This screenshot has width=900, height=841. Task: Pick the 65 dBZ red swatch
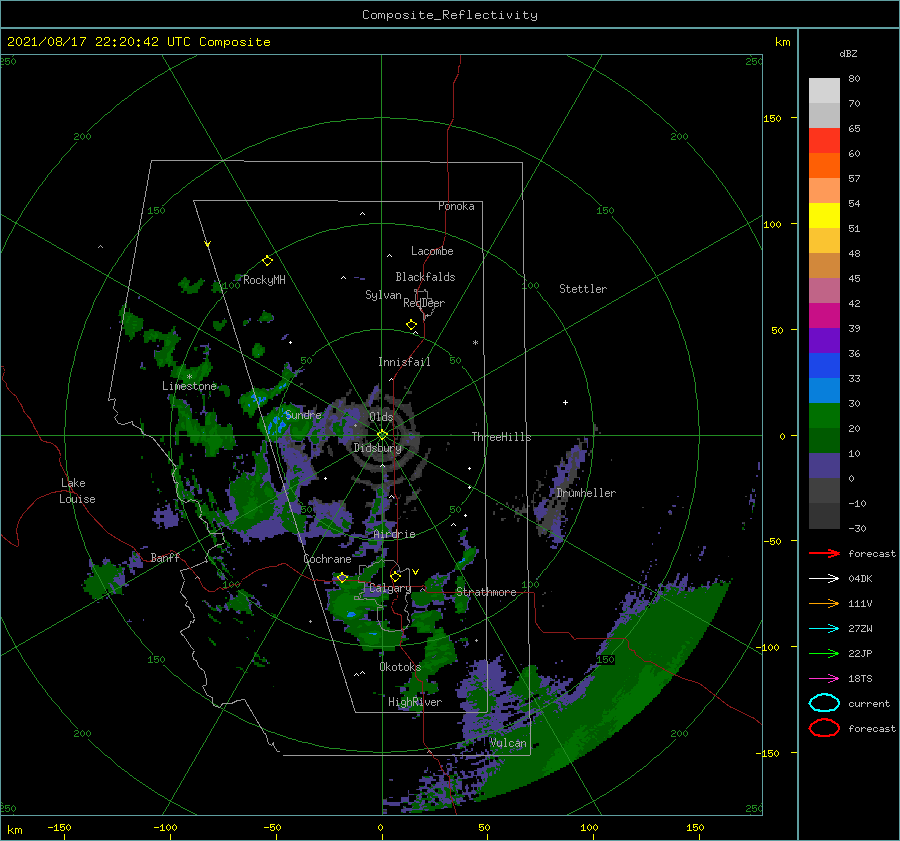(824, 141)
